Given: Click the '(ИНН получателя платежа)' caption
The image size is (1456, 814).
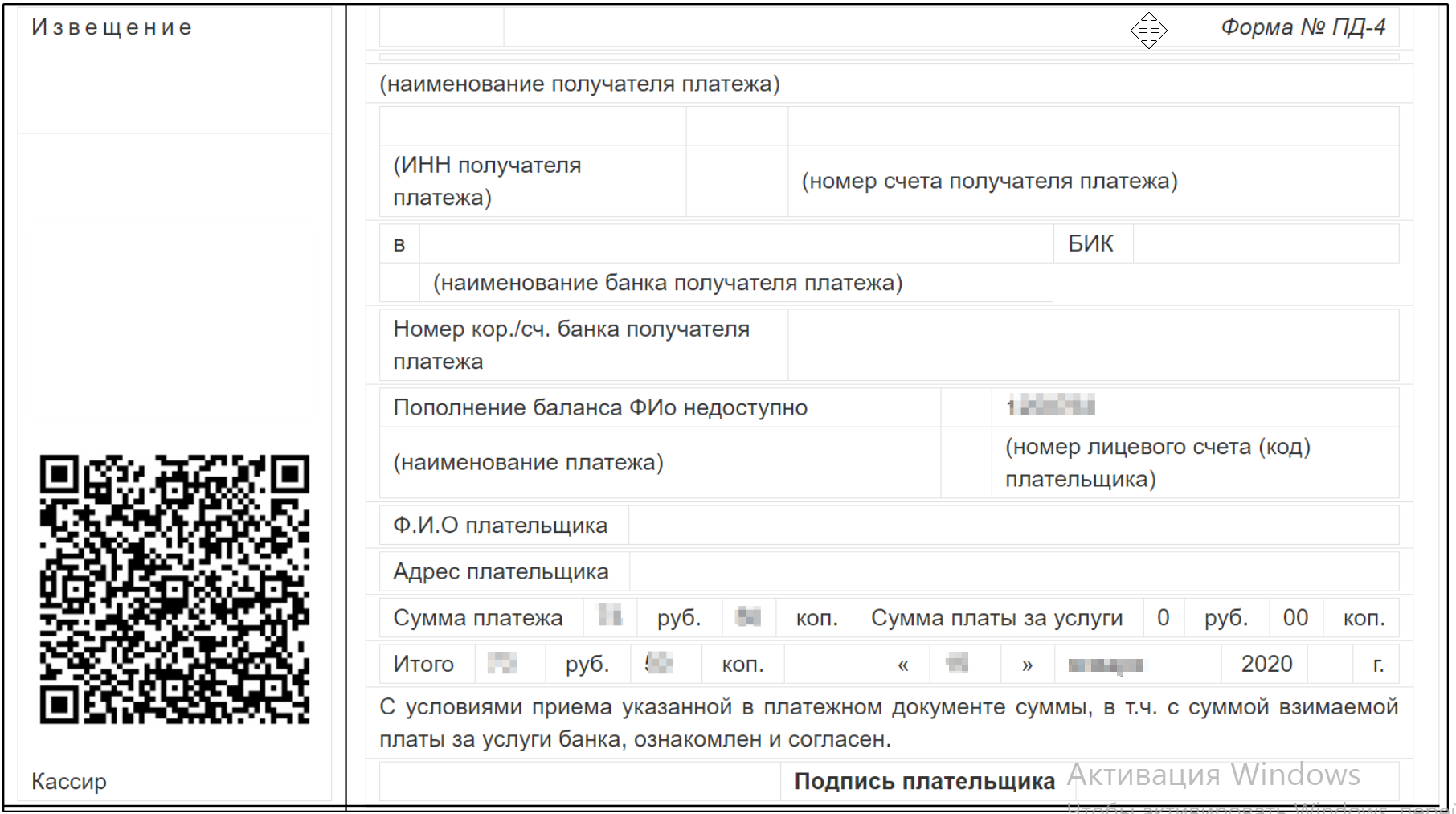Looking at the screenshot, I should click(487, 181).
